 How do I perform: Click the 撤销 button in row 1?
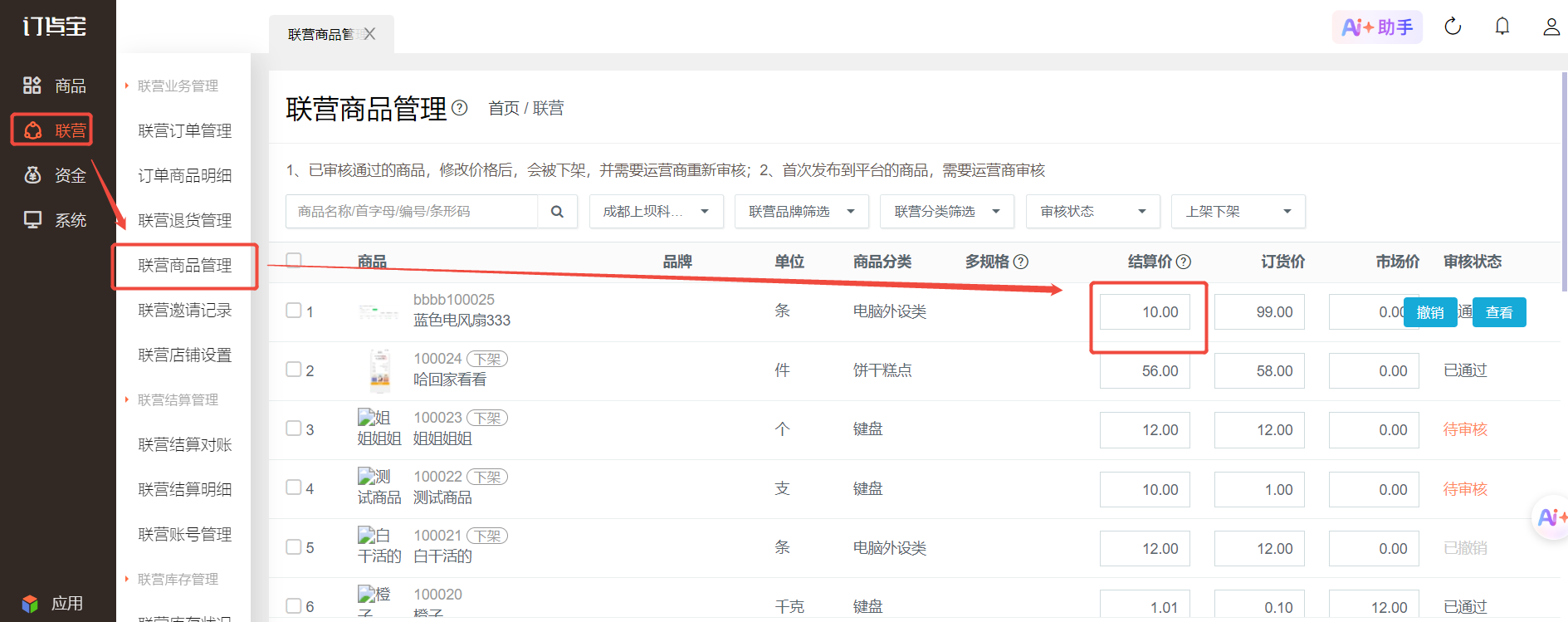1430,312
